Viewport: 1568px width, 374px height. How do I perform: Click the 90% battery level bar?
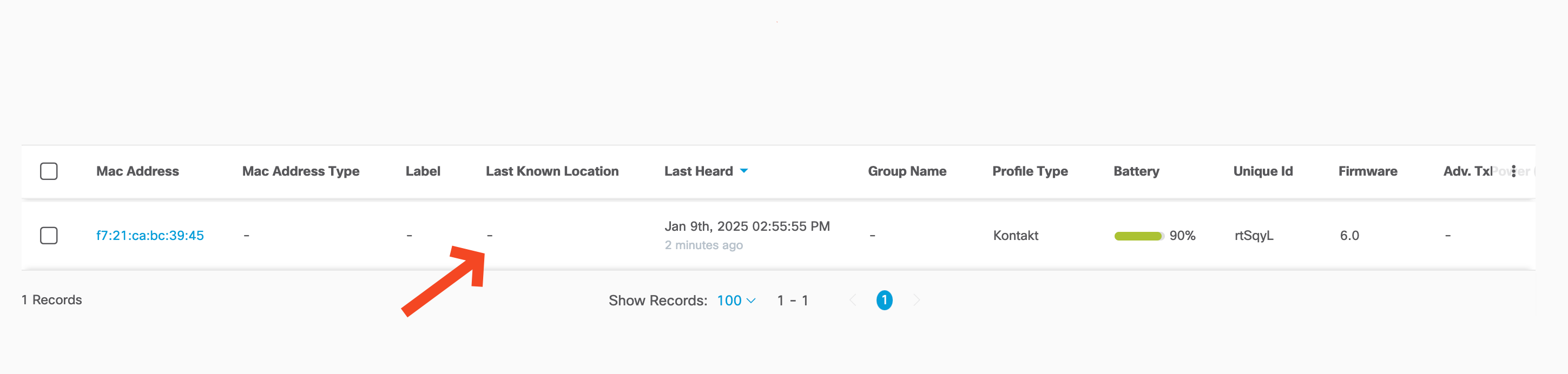[x=1138, y=236]
